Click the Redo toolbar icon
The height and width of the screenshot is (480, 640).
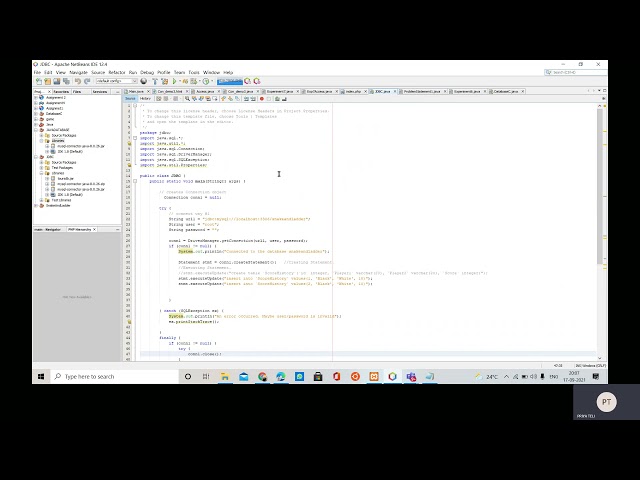tap(87, 81)
